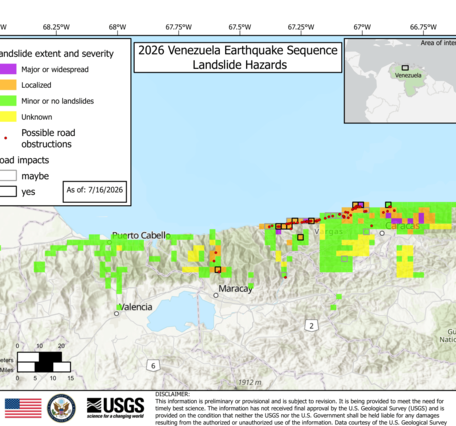Click the black 'yes' road impacts box

click(8, 191)
